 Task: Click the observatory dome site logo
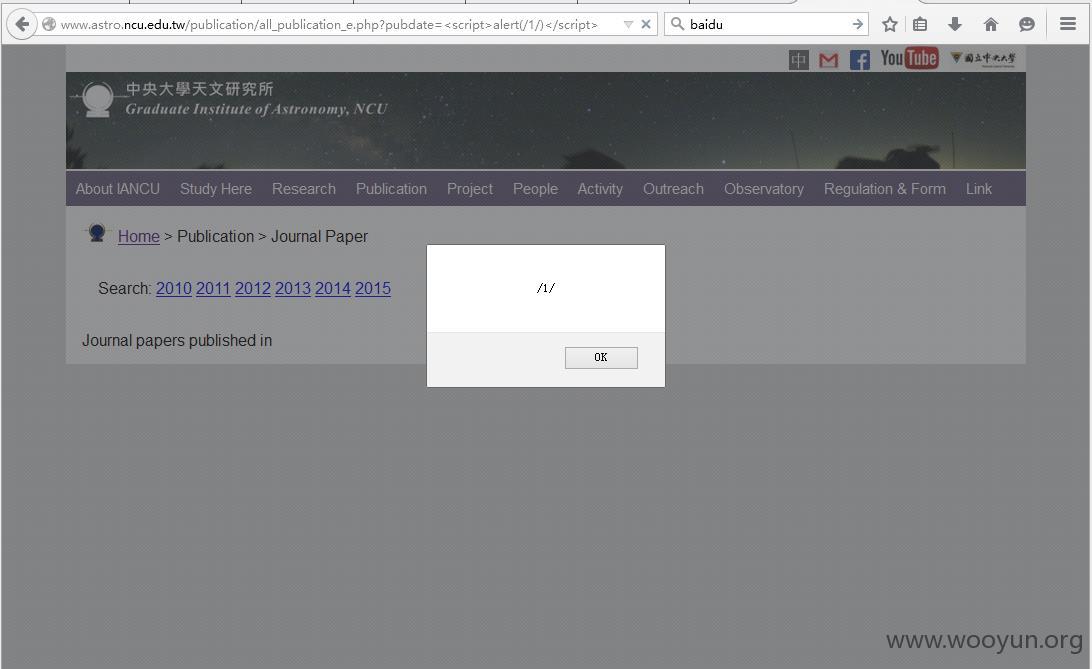click(97, 100)
